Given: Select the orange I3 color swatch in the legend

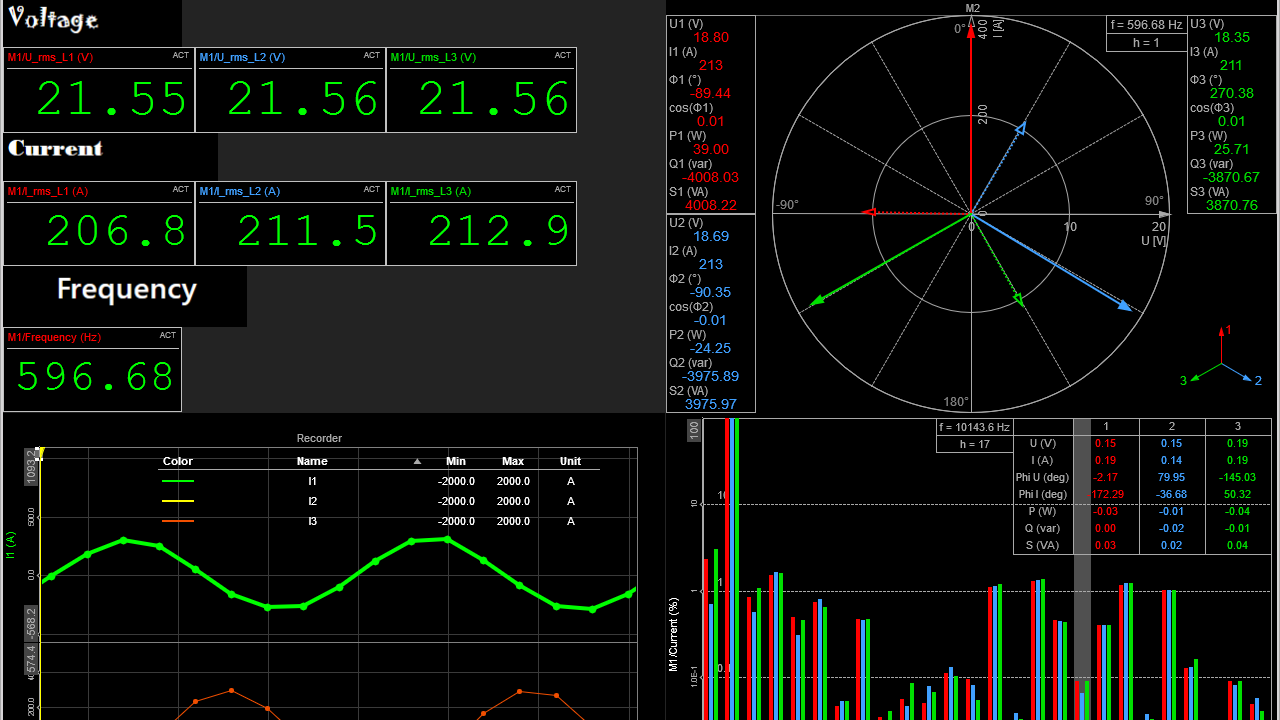Looking at the screenshot, I should 178,521.
